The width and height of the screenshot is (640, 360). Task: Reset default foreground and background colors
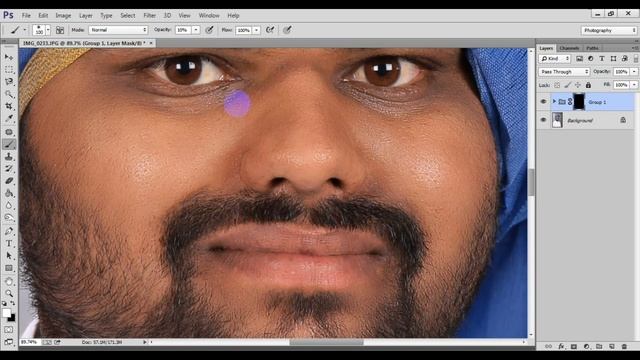coord(4,303)
